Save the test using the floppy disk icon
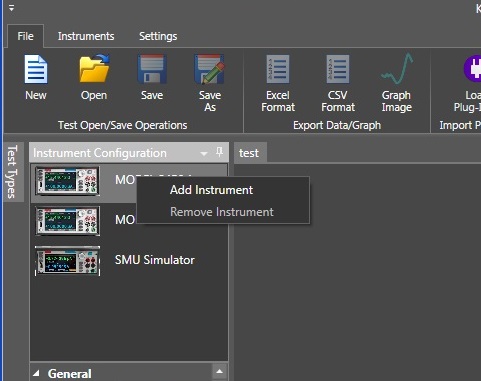481x381 pixels. coord(152,69)
